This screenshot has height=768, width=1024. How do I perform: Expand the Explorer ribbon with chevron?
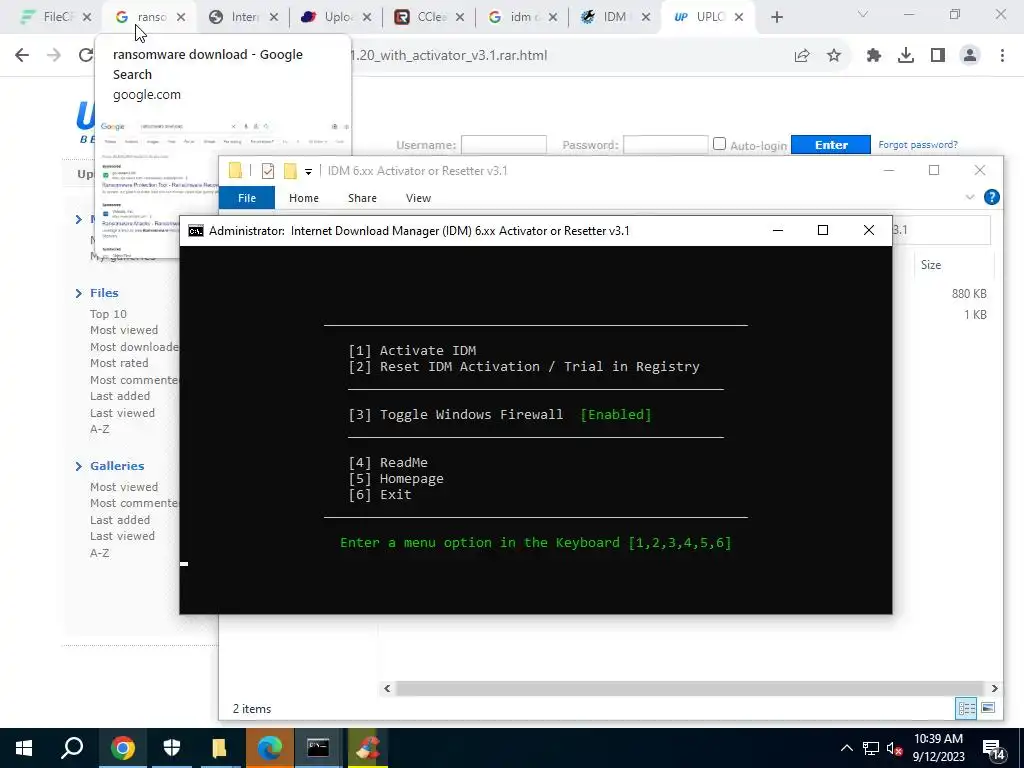(x=970, y=197)
